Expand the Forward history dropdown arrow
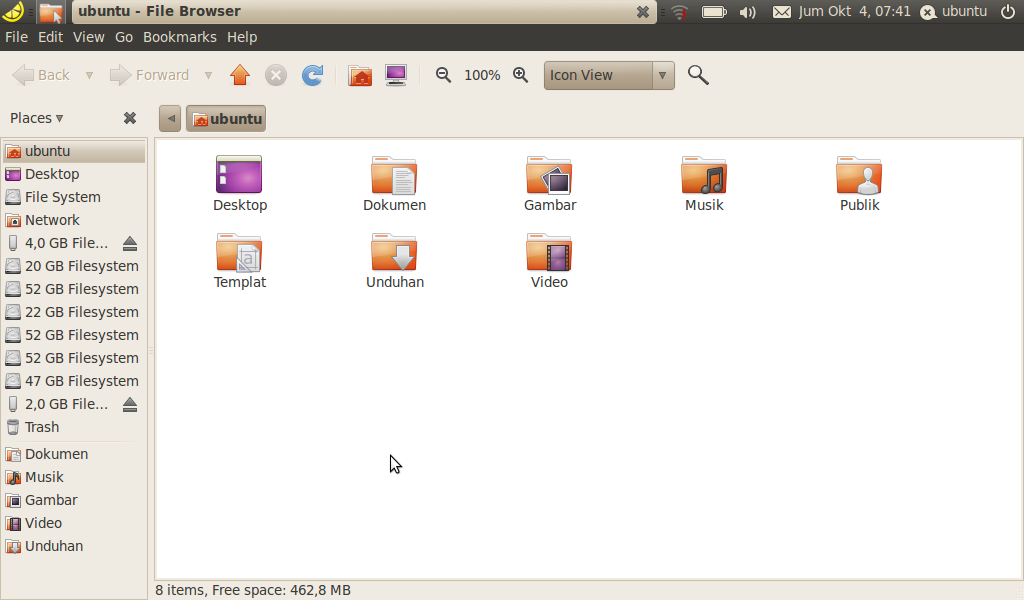This screenshot has height=600, width=1024. (x=208, y=76)
